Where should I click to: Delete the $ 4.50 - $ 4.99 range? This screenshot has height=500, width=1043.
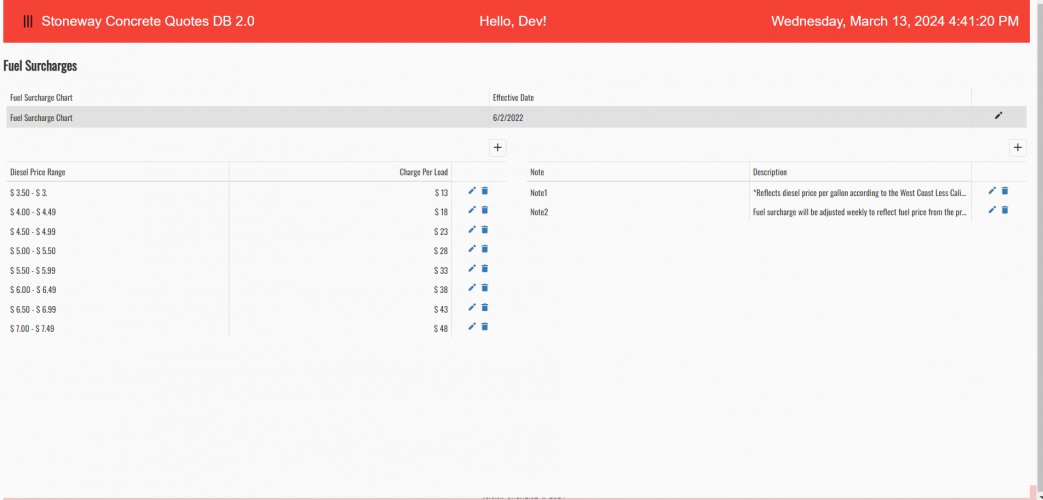pyautogui.click(x=485, y=230)
